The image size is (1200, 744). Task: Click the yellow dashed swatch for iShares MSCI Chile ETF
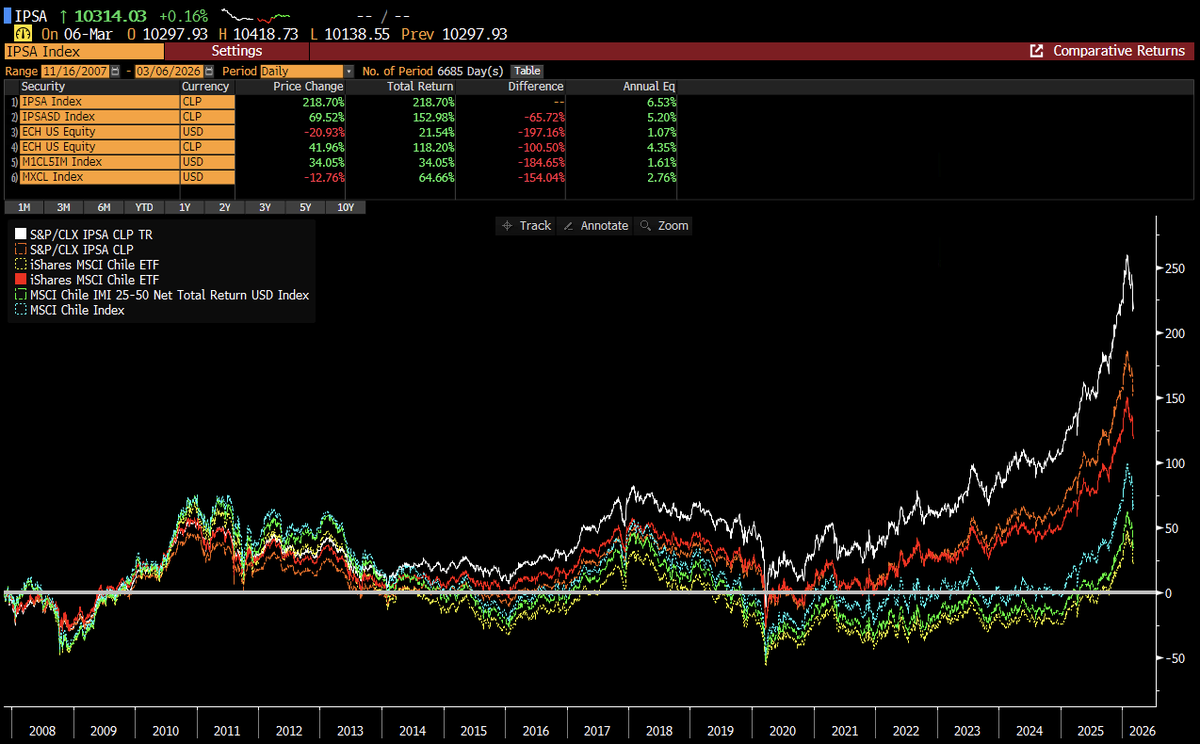click(x=20, y=264)
